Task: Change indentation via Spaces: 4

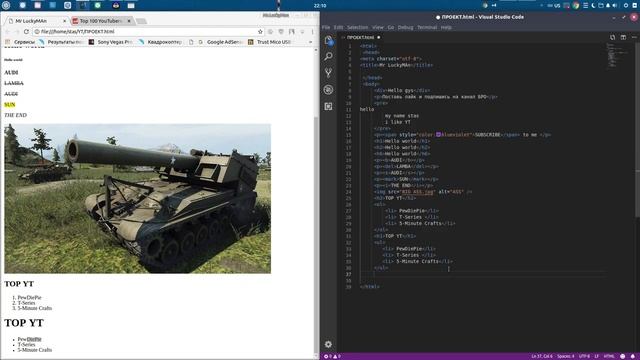Action: tap(566, 356)
